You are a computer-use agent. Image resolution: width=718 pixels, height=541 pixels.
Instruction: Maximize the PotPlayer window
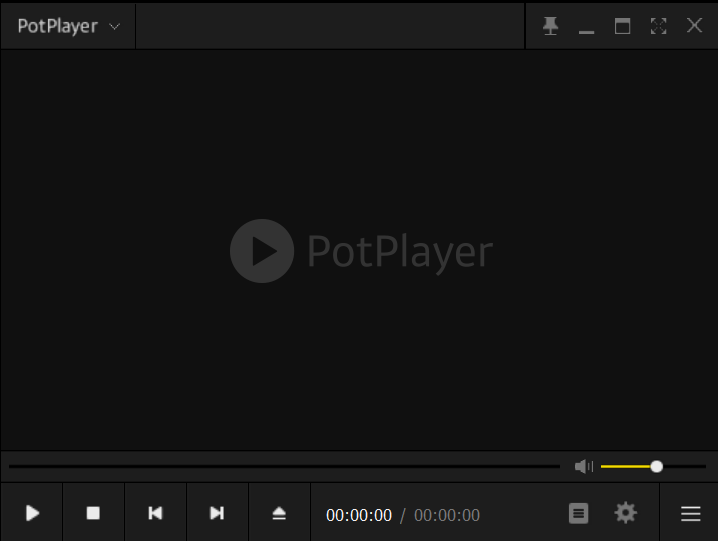tap(622, 26)
